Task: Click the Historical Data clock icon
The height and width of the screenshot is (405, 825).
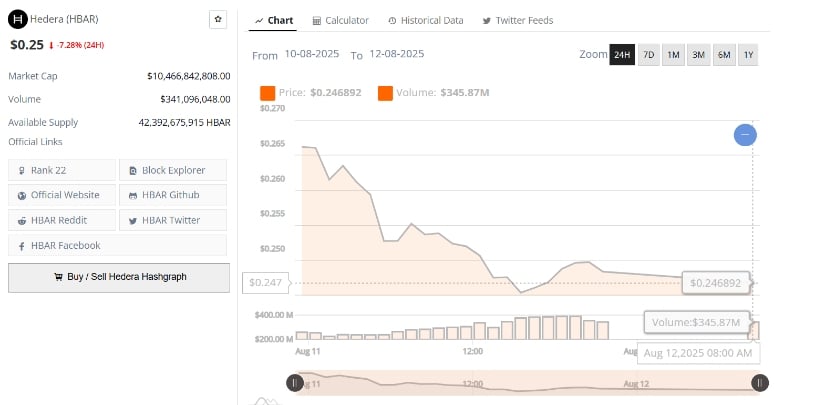Action: [393, 21]
